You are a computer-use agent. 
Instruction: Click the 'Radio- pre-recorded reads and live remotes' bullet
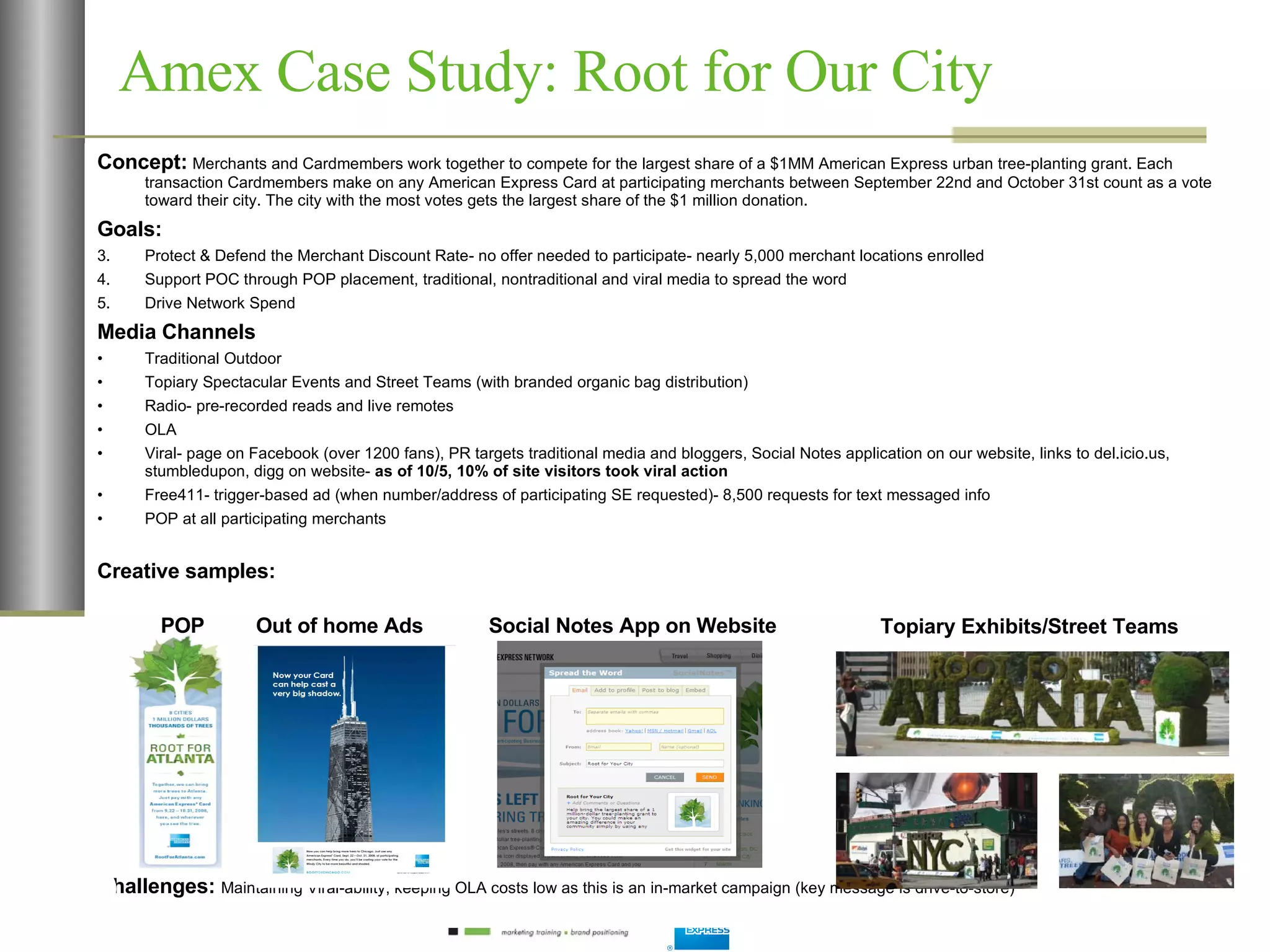[x=299, y=406]
